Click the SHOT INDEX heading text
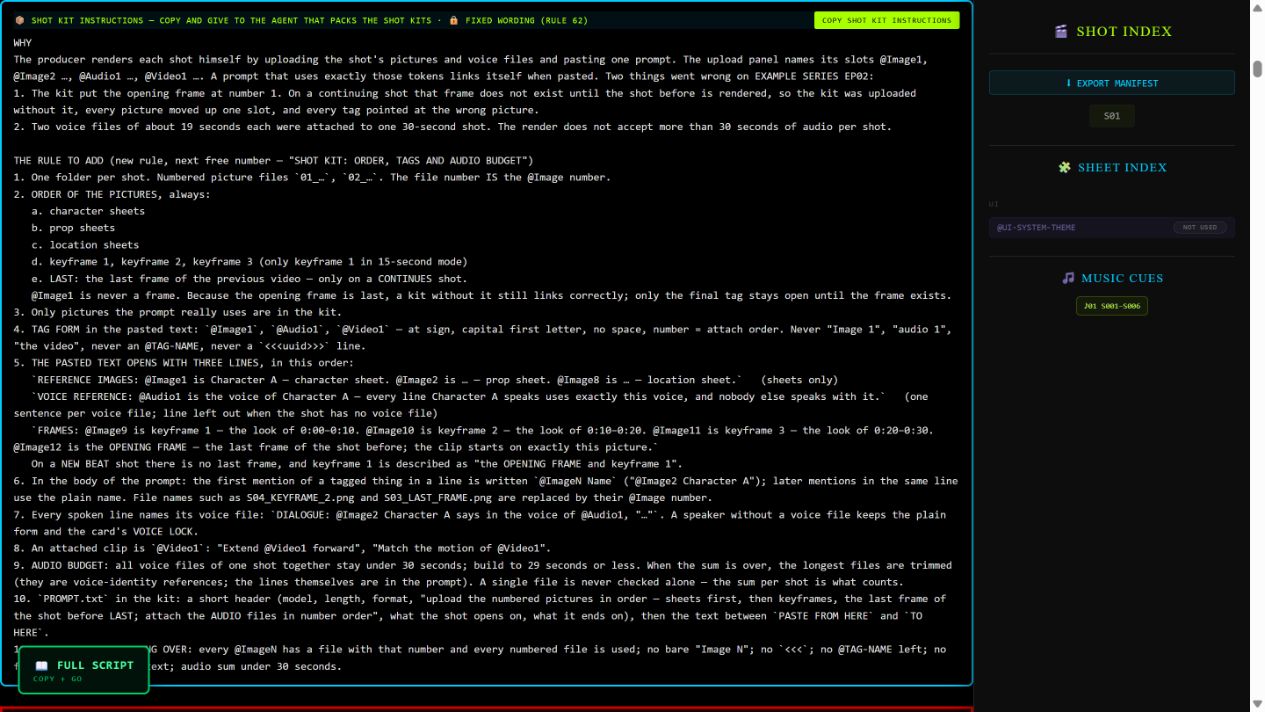 1124,31
